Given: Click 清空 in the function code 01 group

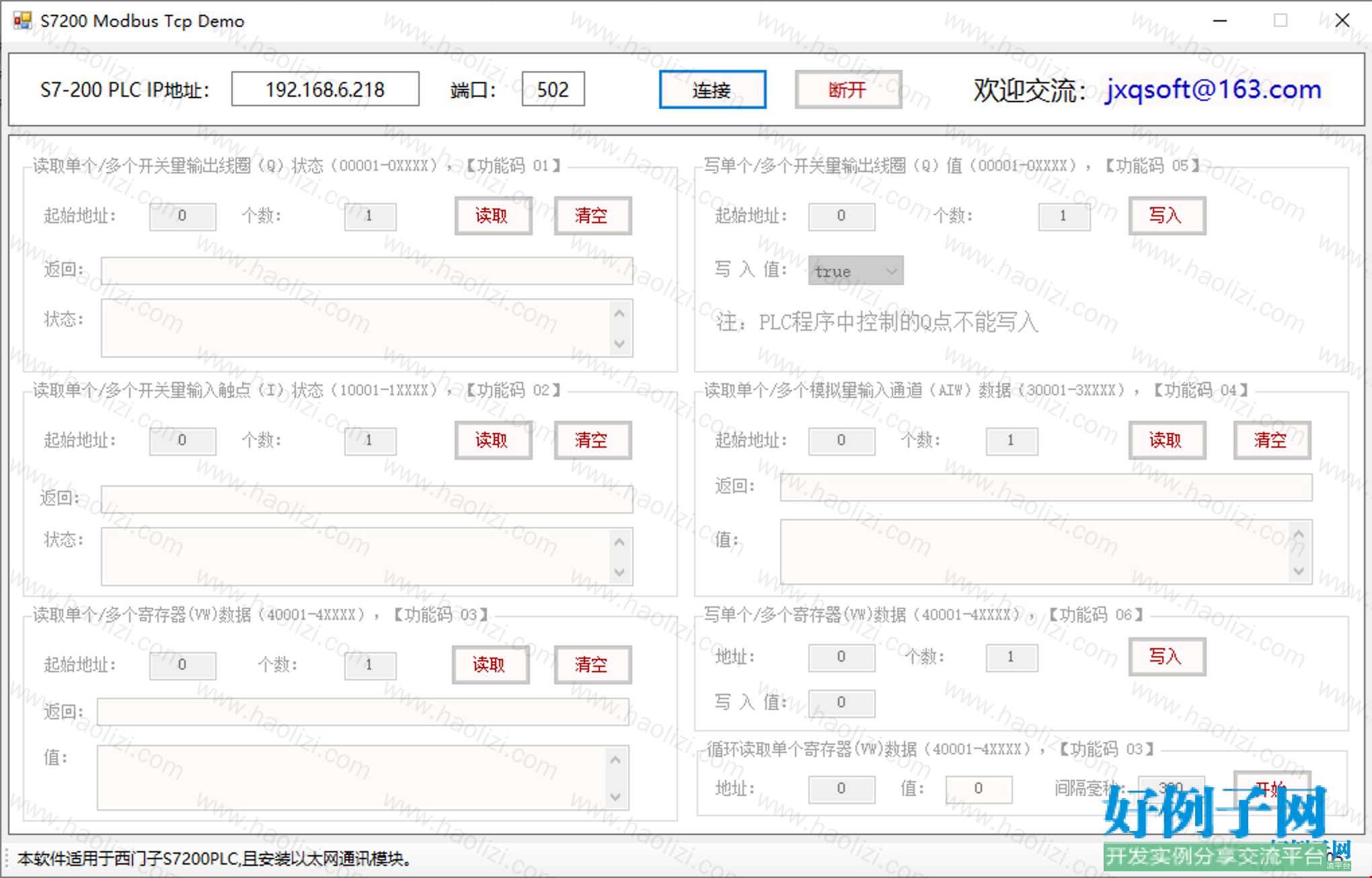Looking at the screenshot, I should pos(593,216).
